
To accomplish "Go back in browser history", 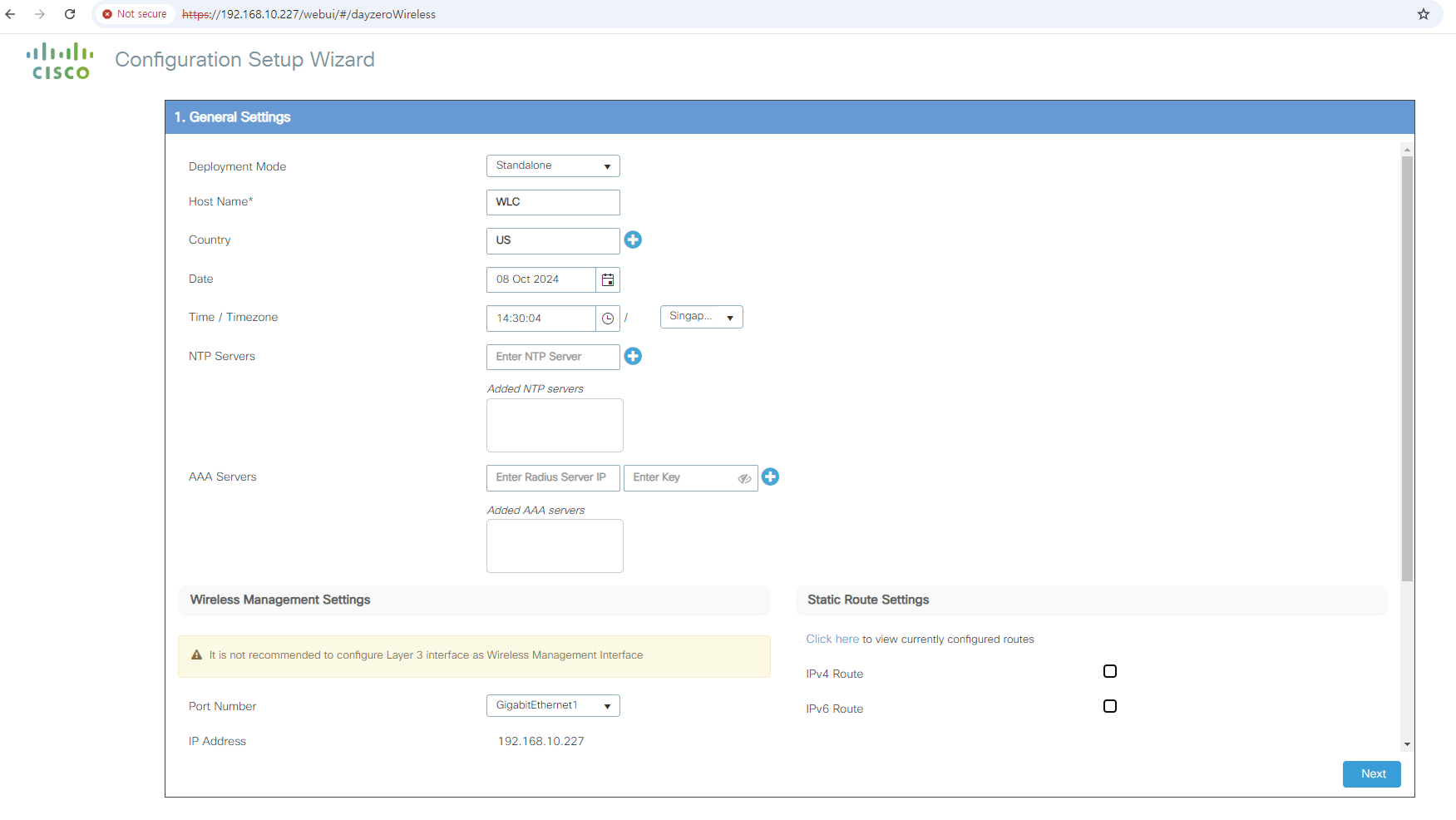I will coord(11,14).
